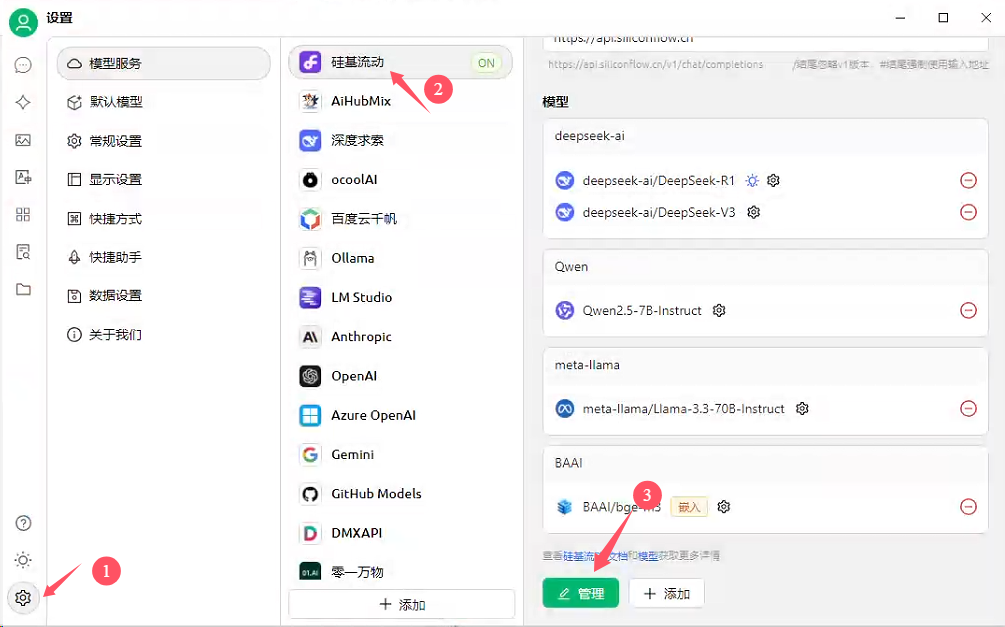The height and width of the screenshot is (627, 1005).
Task: Remove the DeepSeek-V3 model
Action: click(968, 212)
